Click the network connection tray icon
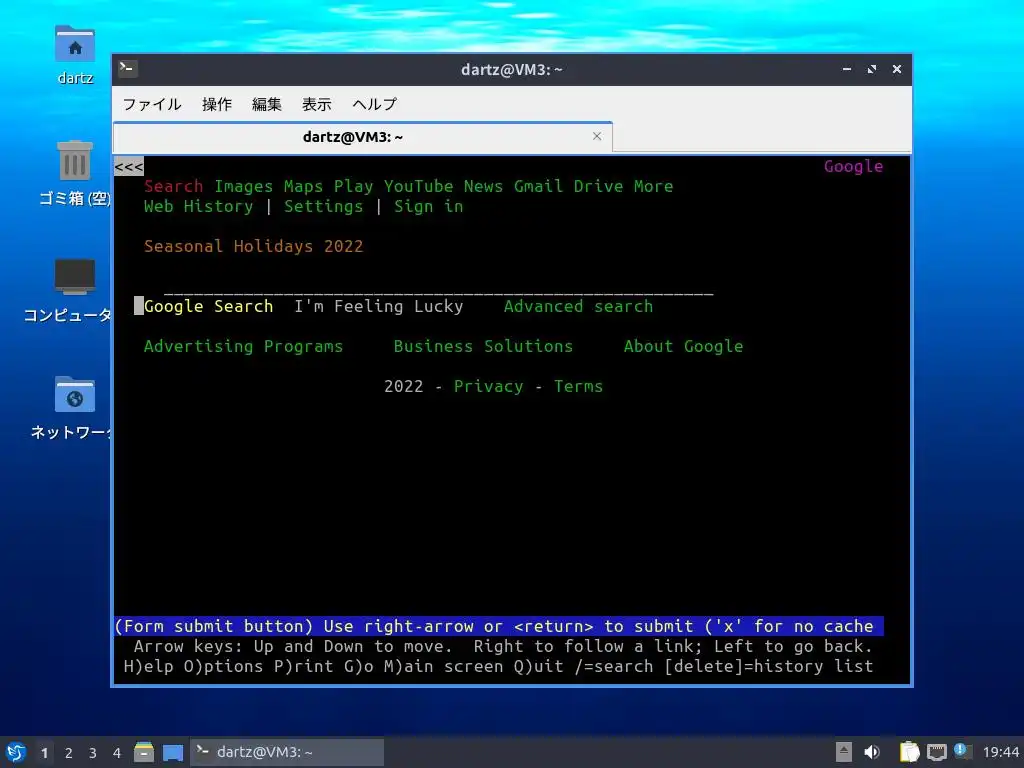The image size is (1024, 768). pyautogui.click(x=936, y=752)
